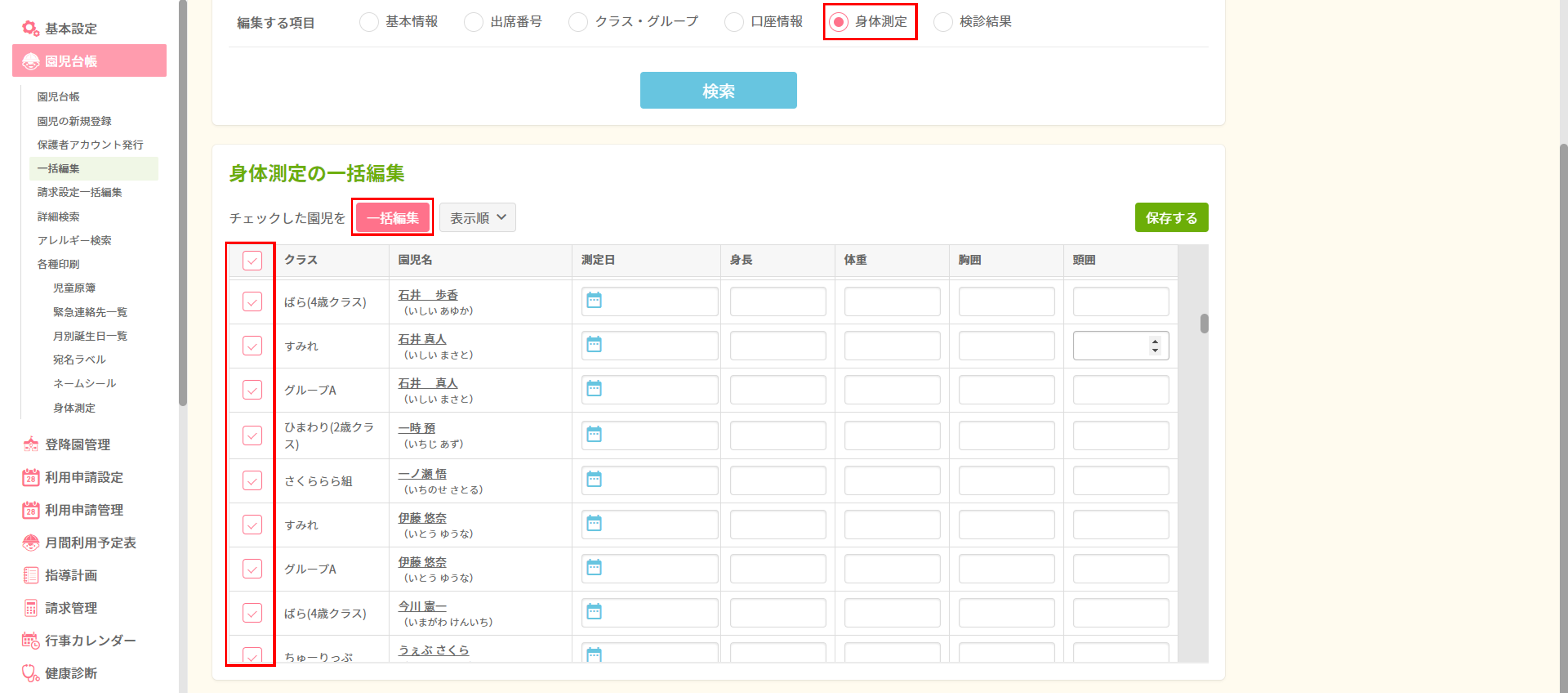Image resolution: width=1568 pixels, height=693 pixels.
Task: Open calendar icon in 一ノ瀬 悟 row
Action: point(594,479)
